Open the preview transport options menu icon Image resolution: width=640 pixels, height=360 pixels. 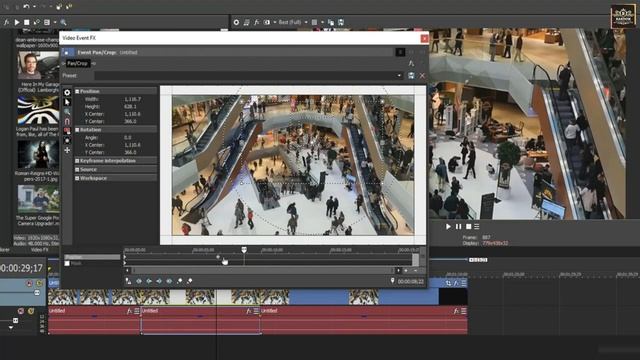pyautogui.click(x=477, y=227)
